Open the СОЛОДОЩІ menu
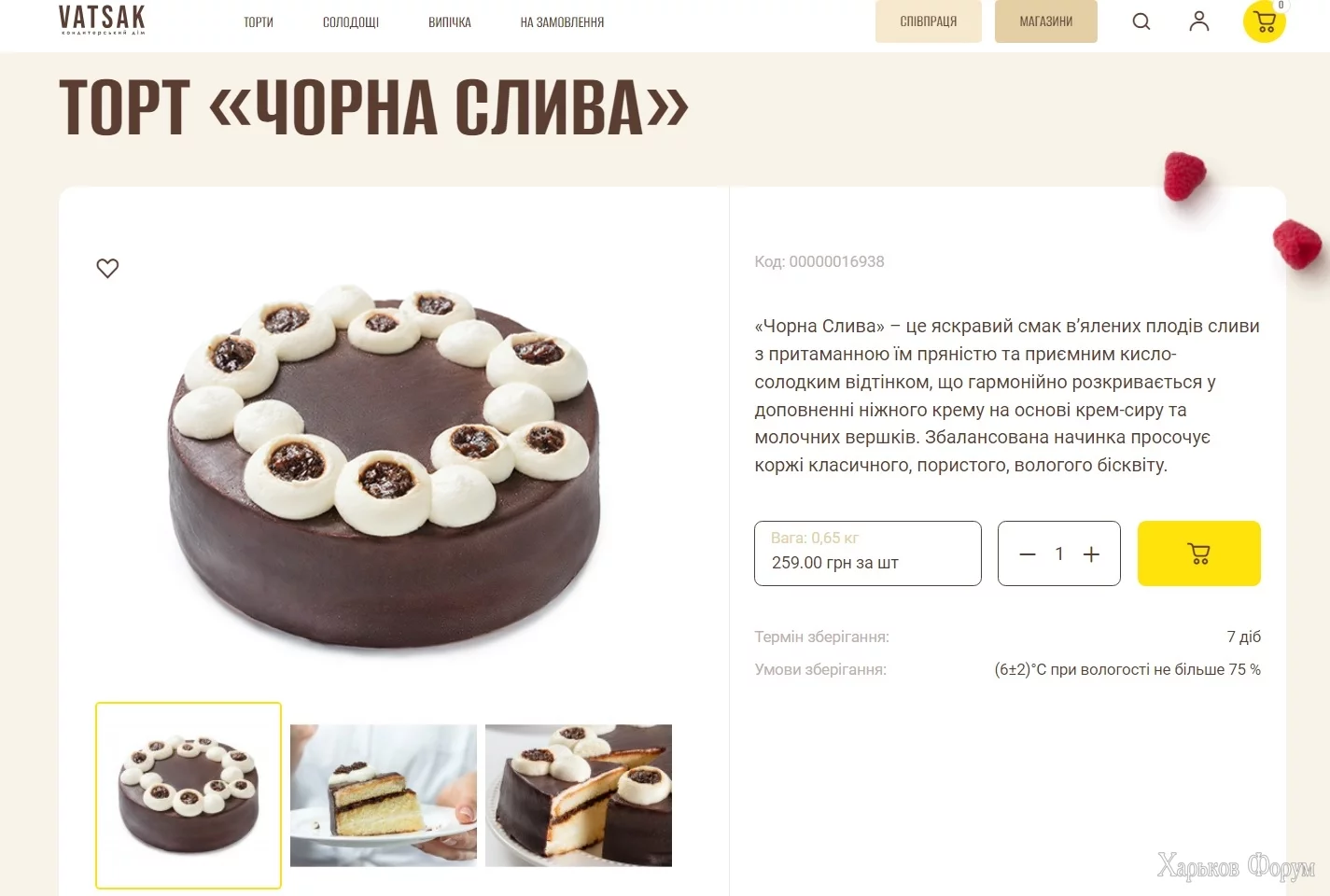 (351, 22)
